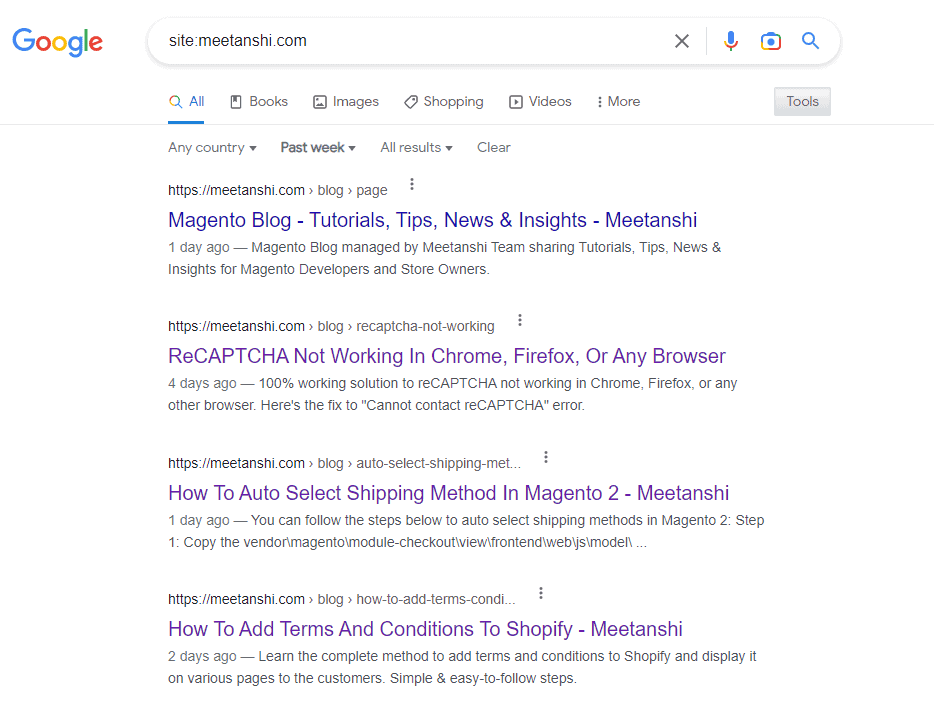This screenshot has height=710, width=934.
Task: Open ReCAPTCHA Not Working result link
Action: click(447, 356)
